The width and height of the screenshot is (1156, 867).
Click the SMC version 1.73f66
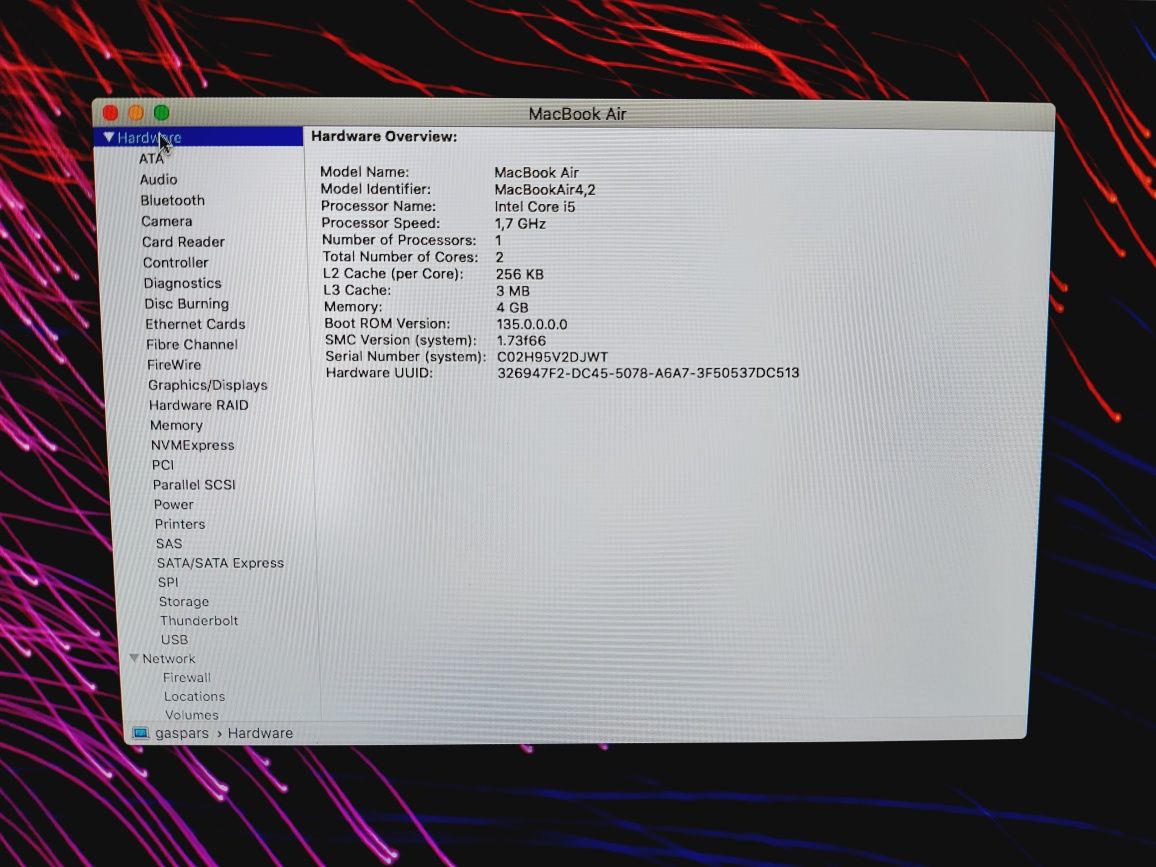[x=521, y=340]
